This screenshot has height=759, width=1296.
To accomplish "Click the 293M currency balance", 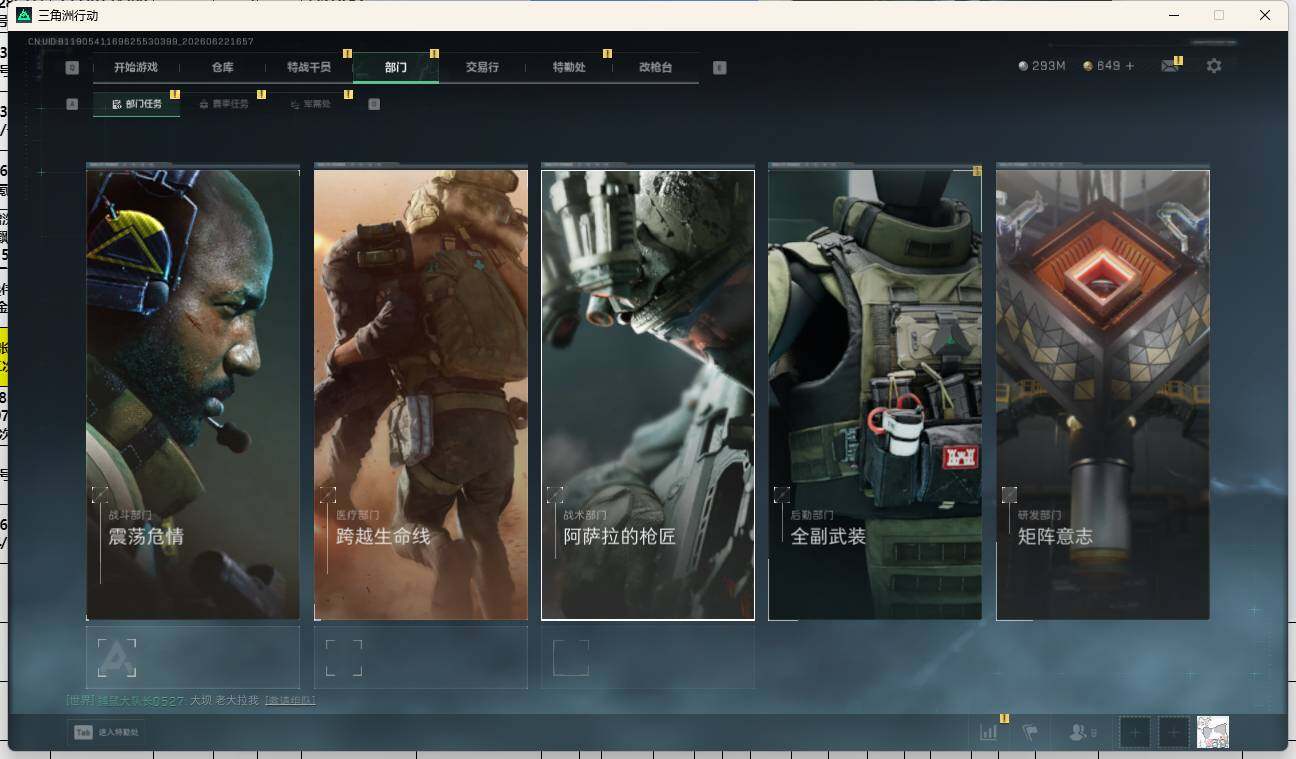I will 1048,66.
